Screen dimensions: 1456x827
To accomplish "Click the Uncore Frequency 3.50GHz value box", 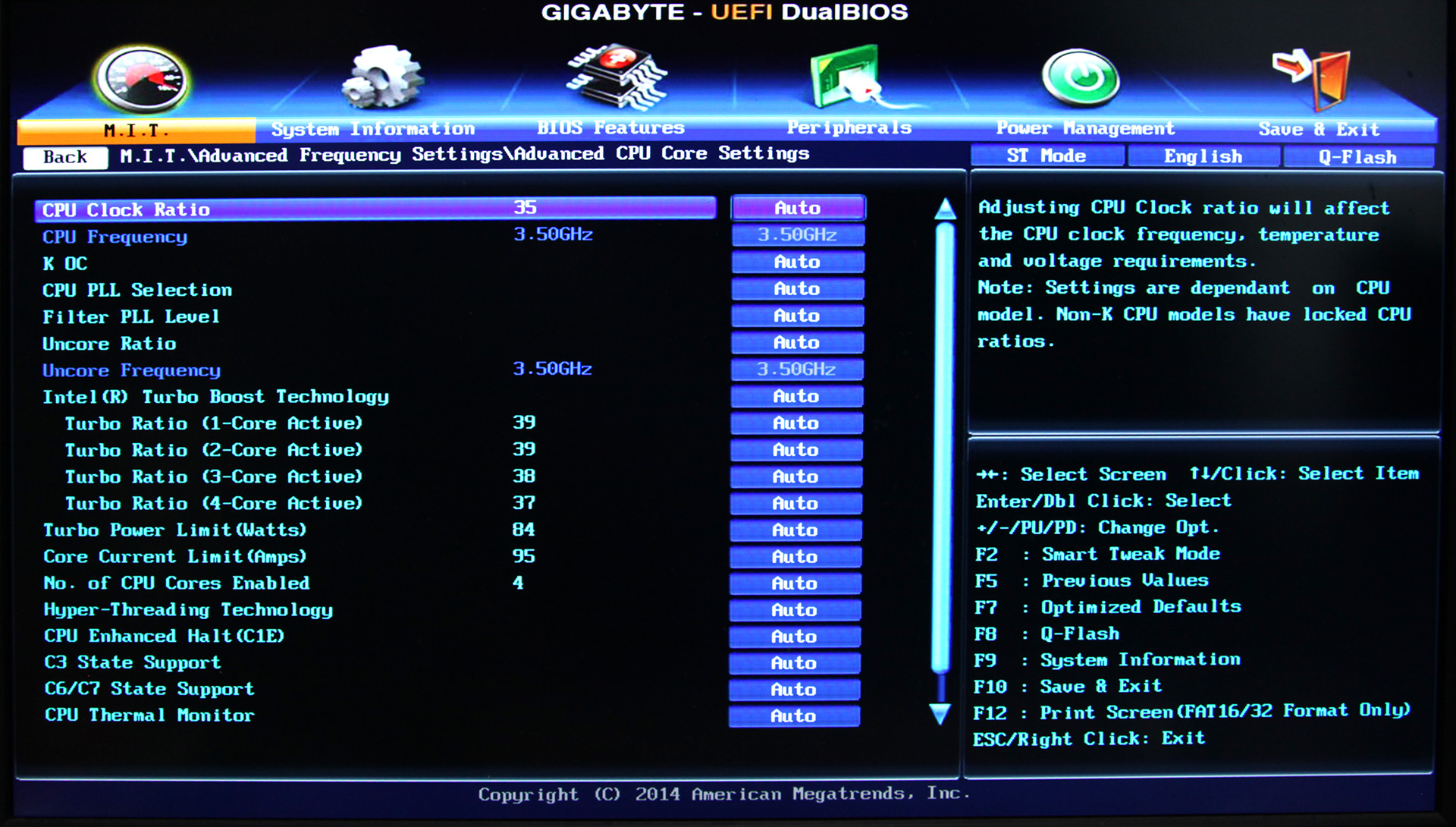I will click(x=797, y=369).
